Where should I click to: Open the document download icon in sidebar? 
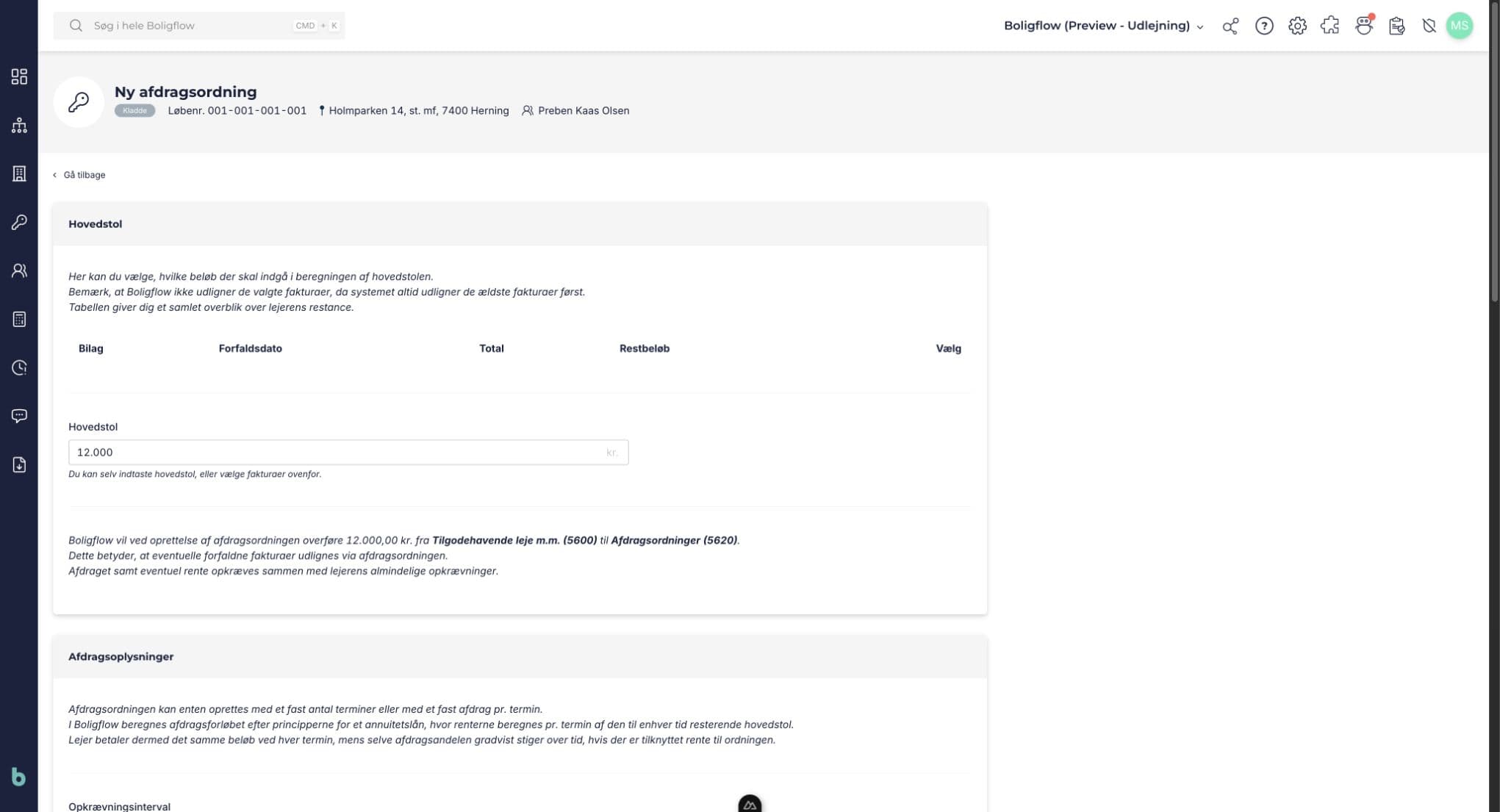point(19,464)
